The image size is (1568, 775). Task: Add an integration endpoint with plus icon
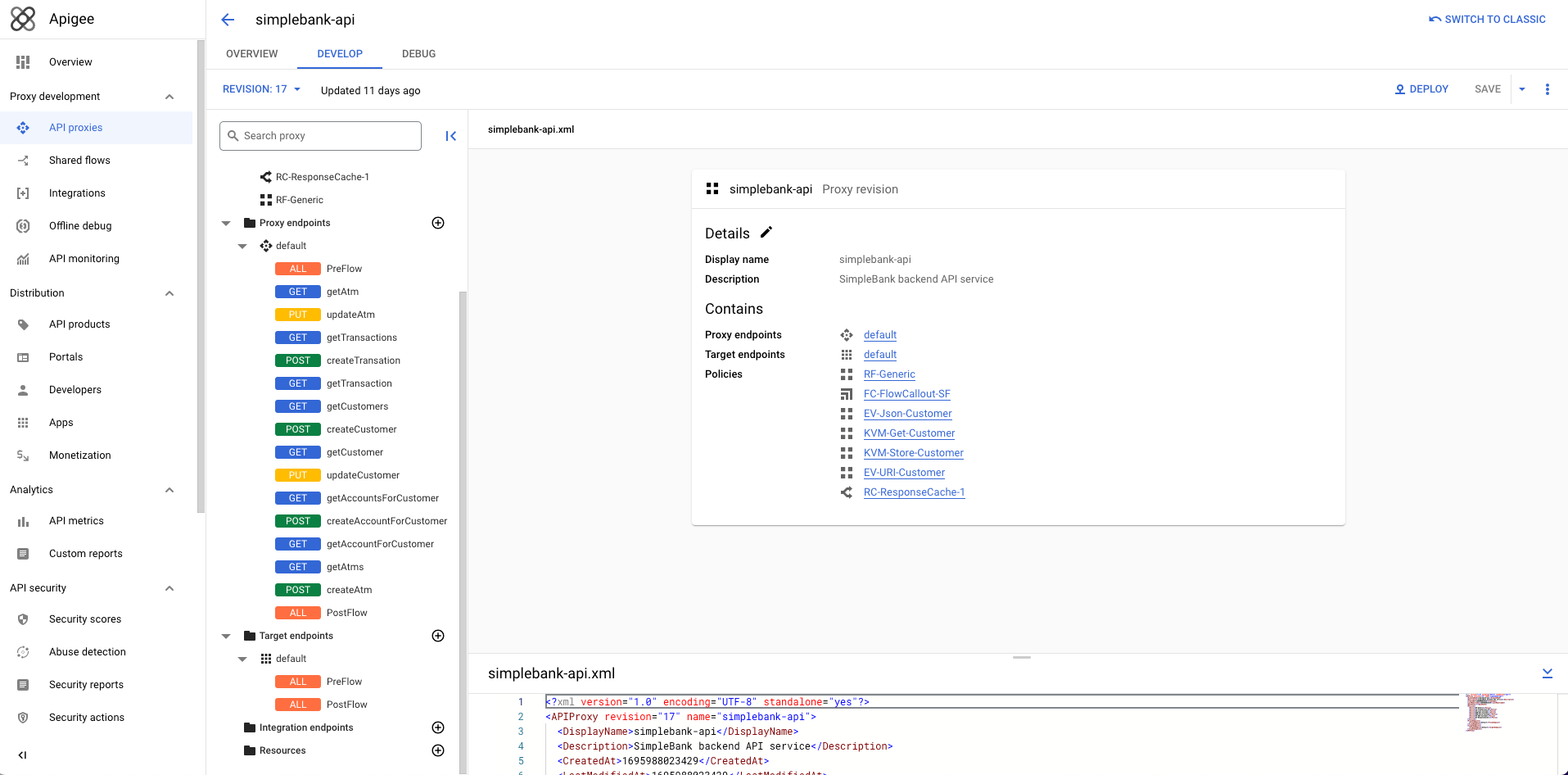(438, 727)
